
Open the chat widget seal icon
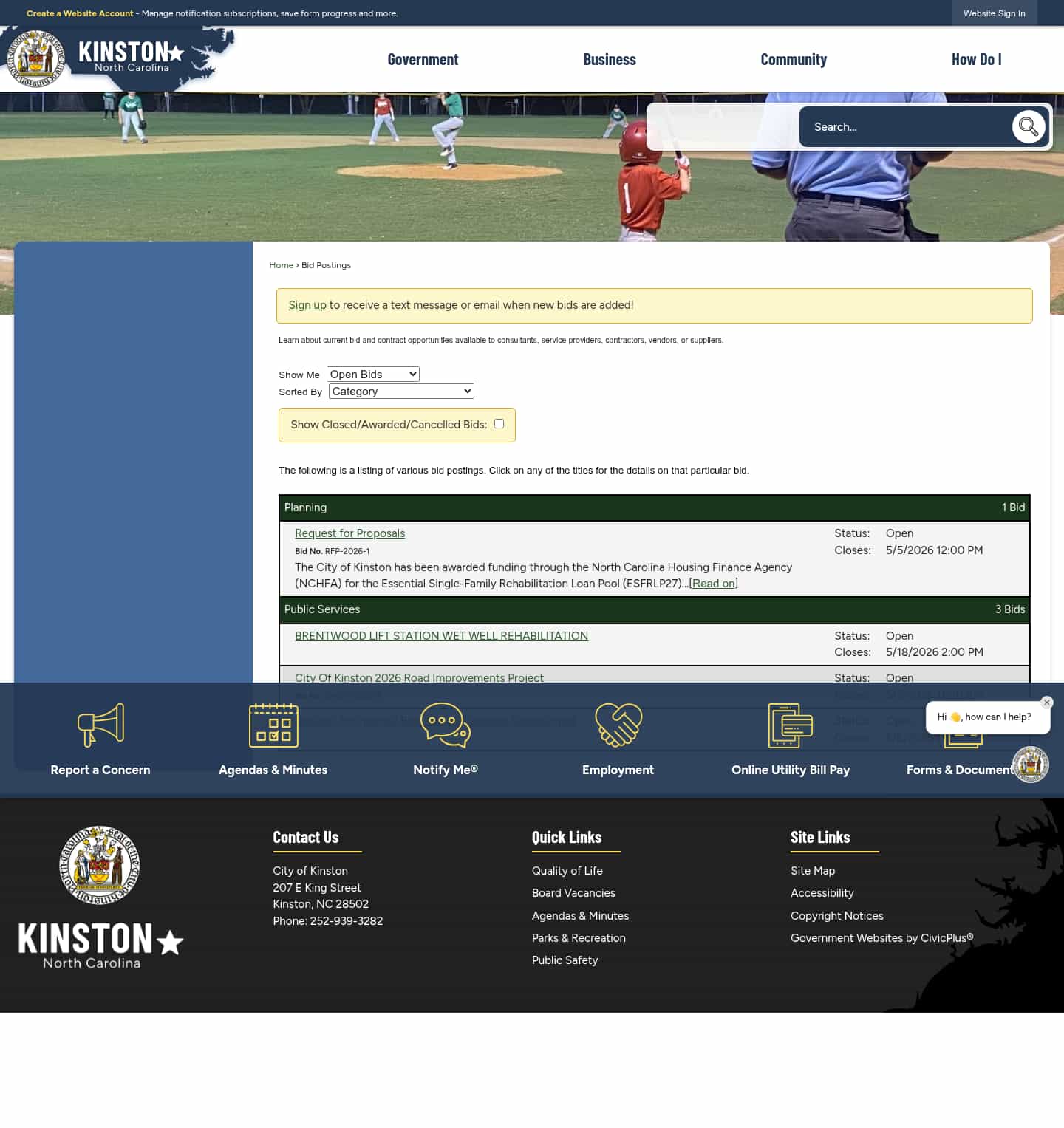[x=1031, y=765]
